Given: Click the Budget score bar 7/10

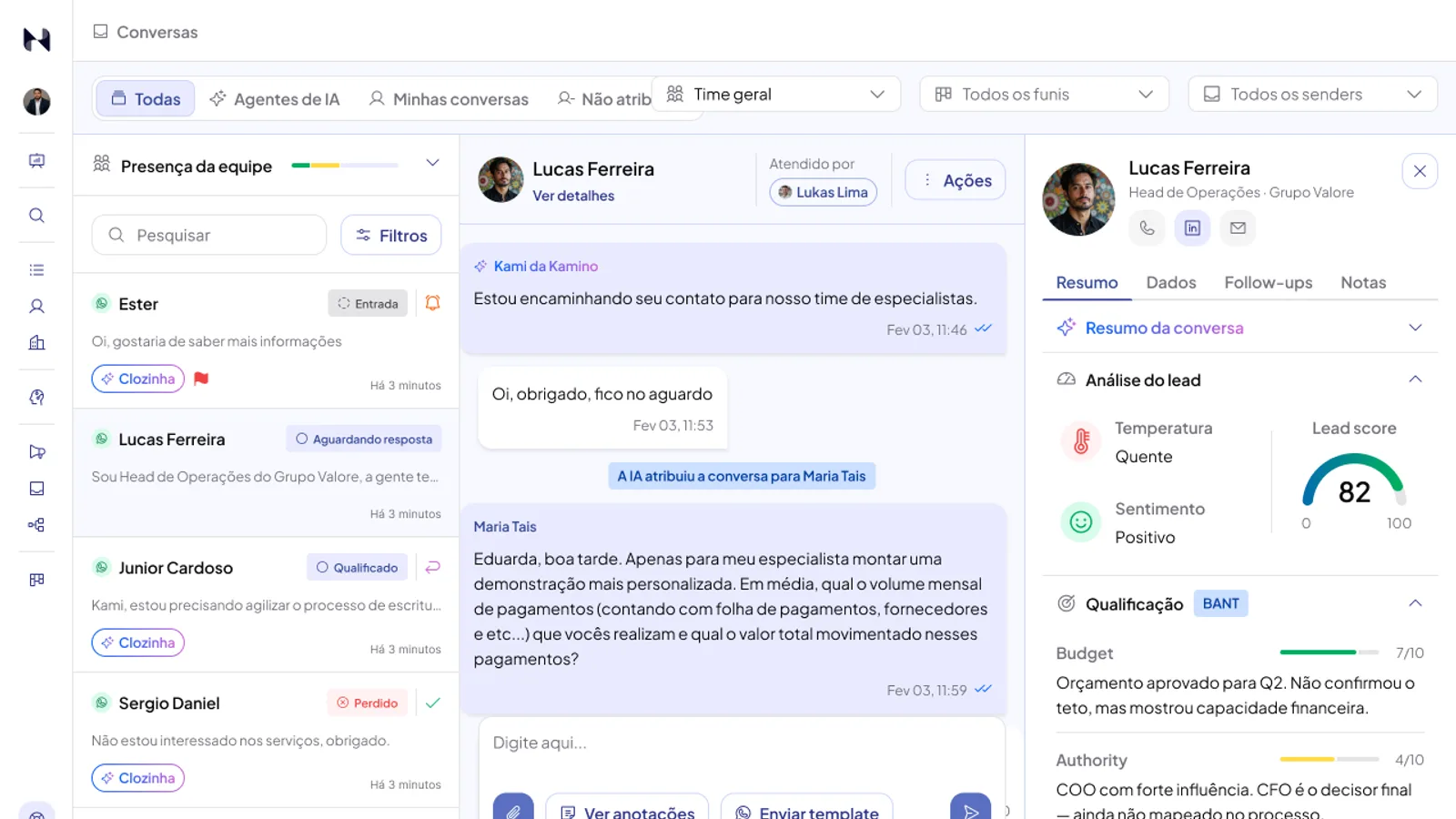Looking at the screenshot, I should point(1330,652).
